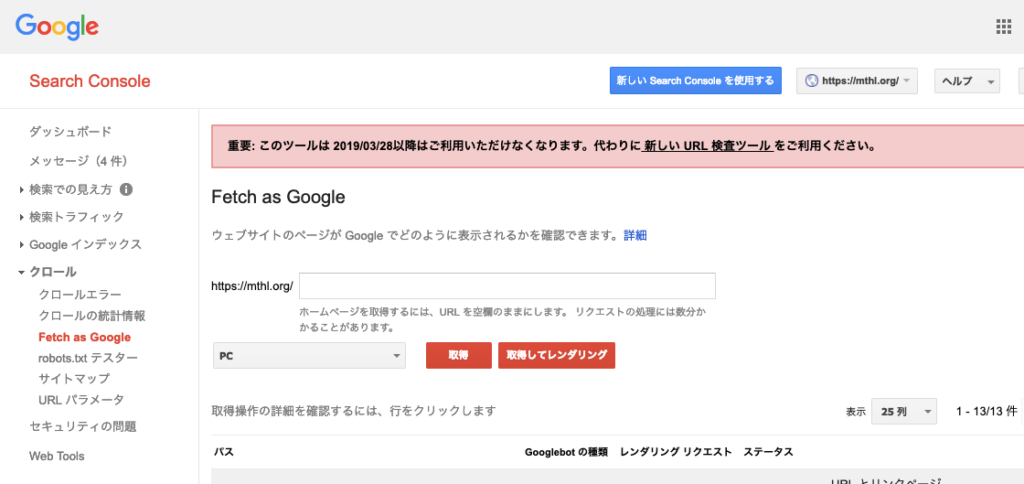
Task: Open セキュリティの問題 in sidebar
Action: [83, 427]
